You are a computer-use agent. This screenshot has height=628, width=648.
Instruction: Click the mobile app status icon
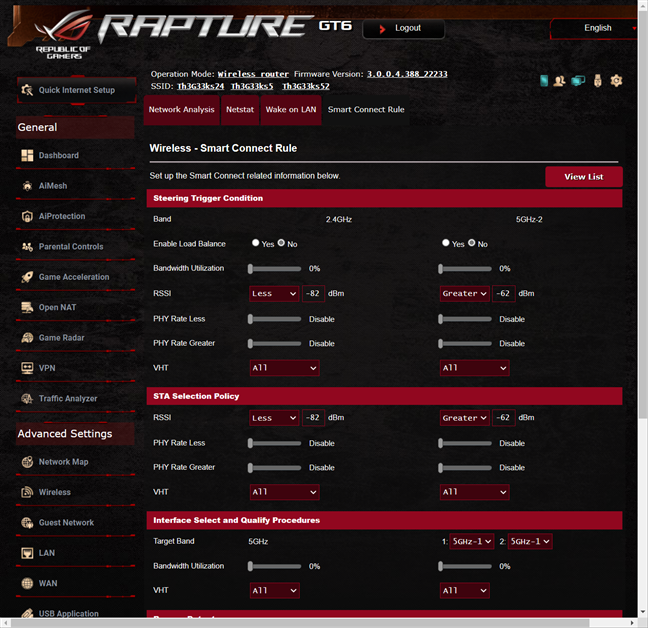(x=544, y=81)
